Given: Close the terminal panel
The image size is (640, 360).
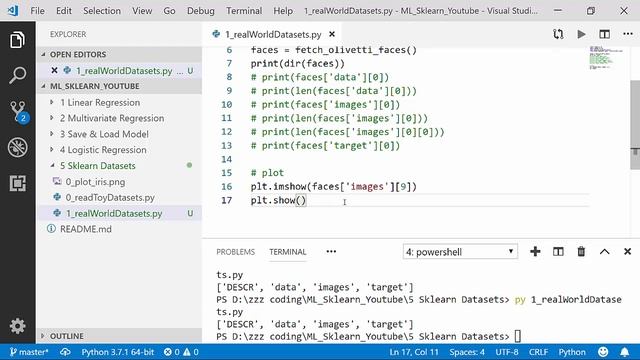Looking at the screenshot, I should pos(627,251).
